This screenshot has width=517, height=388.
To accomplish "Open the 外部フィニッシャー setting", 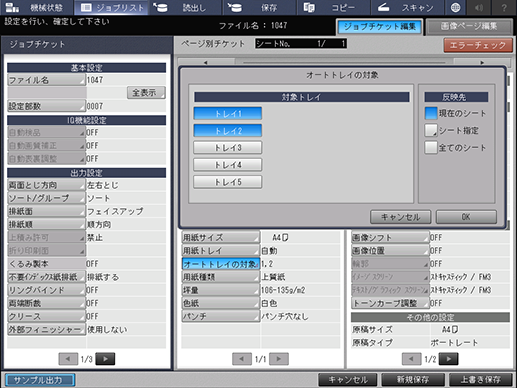I will tap(46, 329).
